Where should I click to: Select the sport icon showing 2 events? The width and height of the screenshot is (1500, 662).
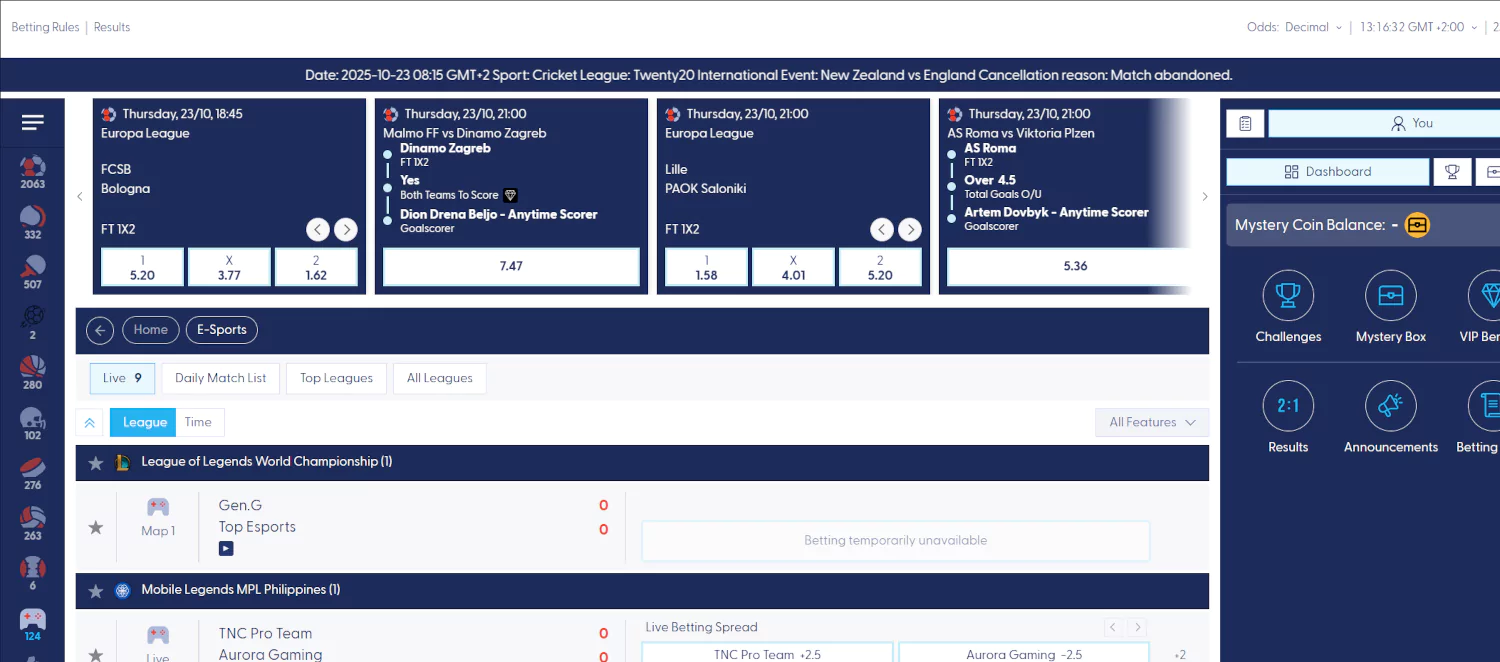click(x=32, y=322)
